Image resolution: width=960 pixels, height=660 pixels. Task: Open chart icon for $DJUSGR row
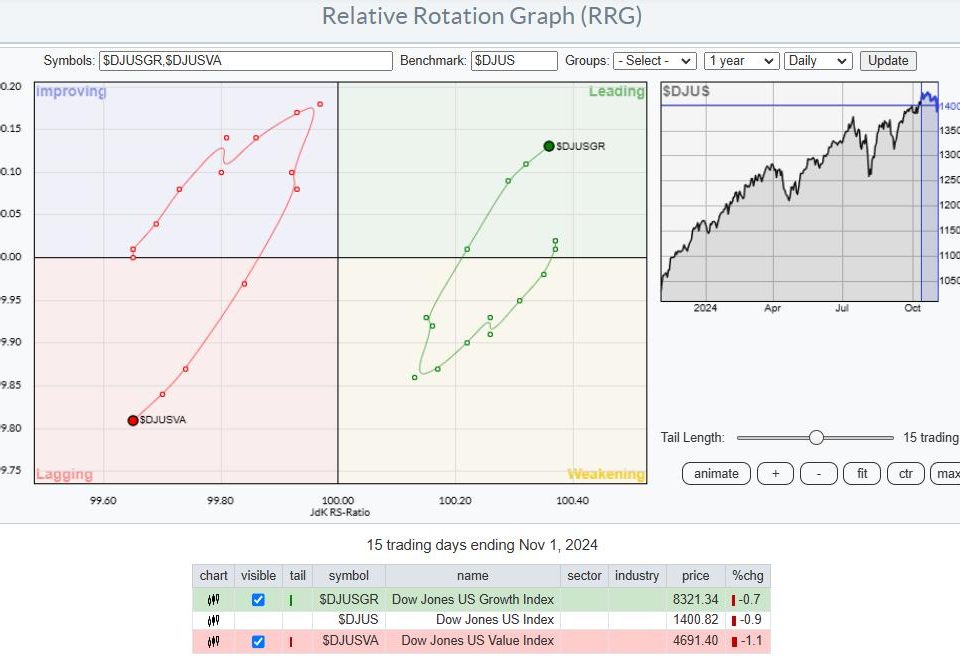click(x=213, y=599)
